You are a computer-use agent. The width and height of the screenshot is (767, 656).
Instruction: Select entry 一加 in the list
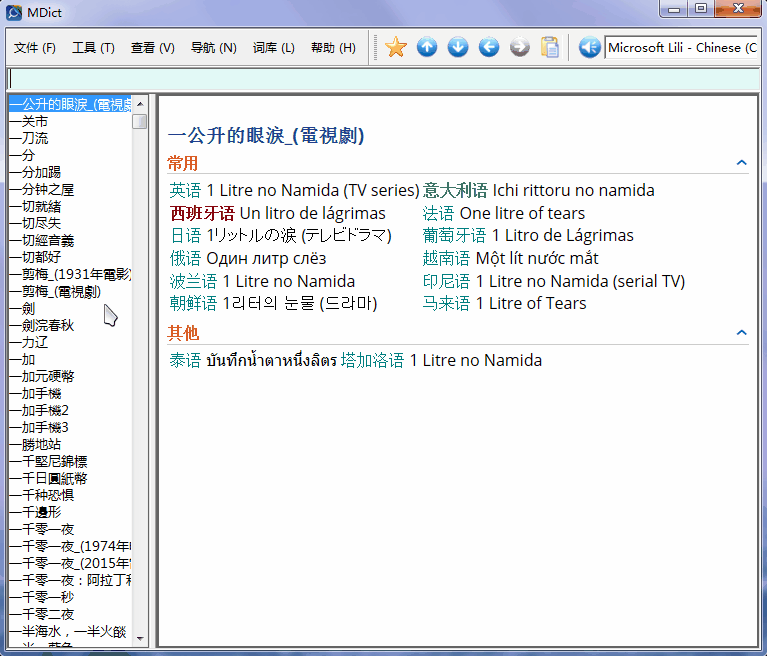click(x=22, y=359)
